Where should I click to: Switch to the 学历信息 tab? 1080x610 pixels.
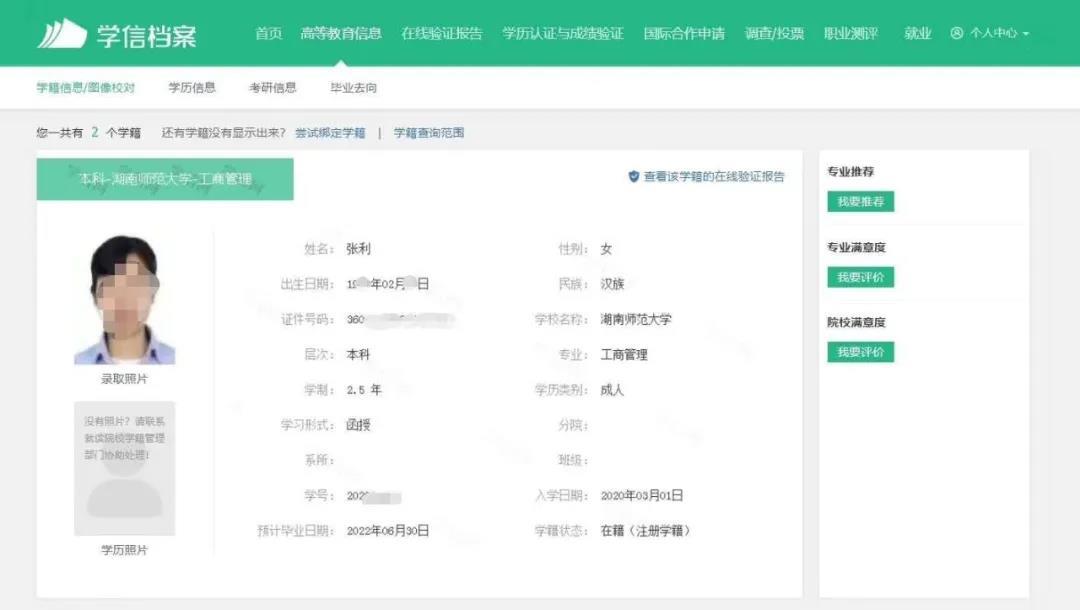click(192, 87)
